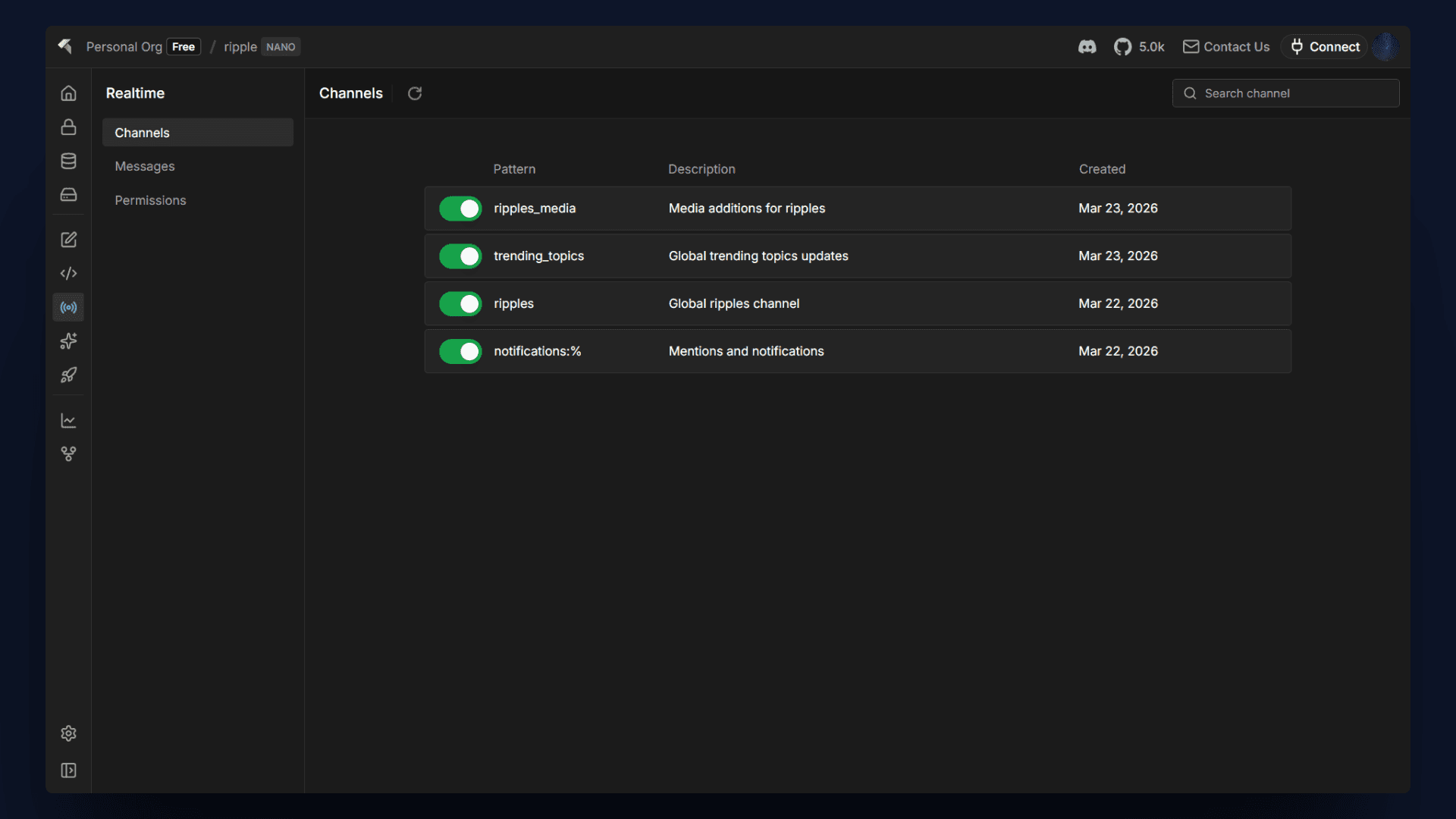1456x819 pixels.
Task: Click the Connect button
Action: [x=1324, y=47]
